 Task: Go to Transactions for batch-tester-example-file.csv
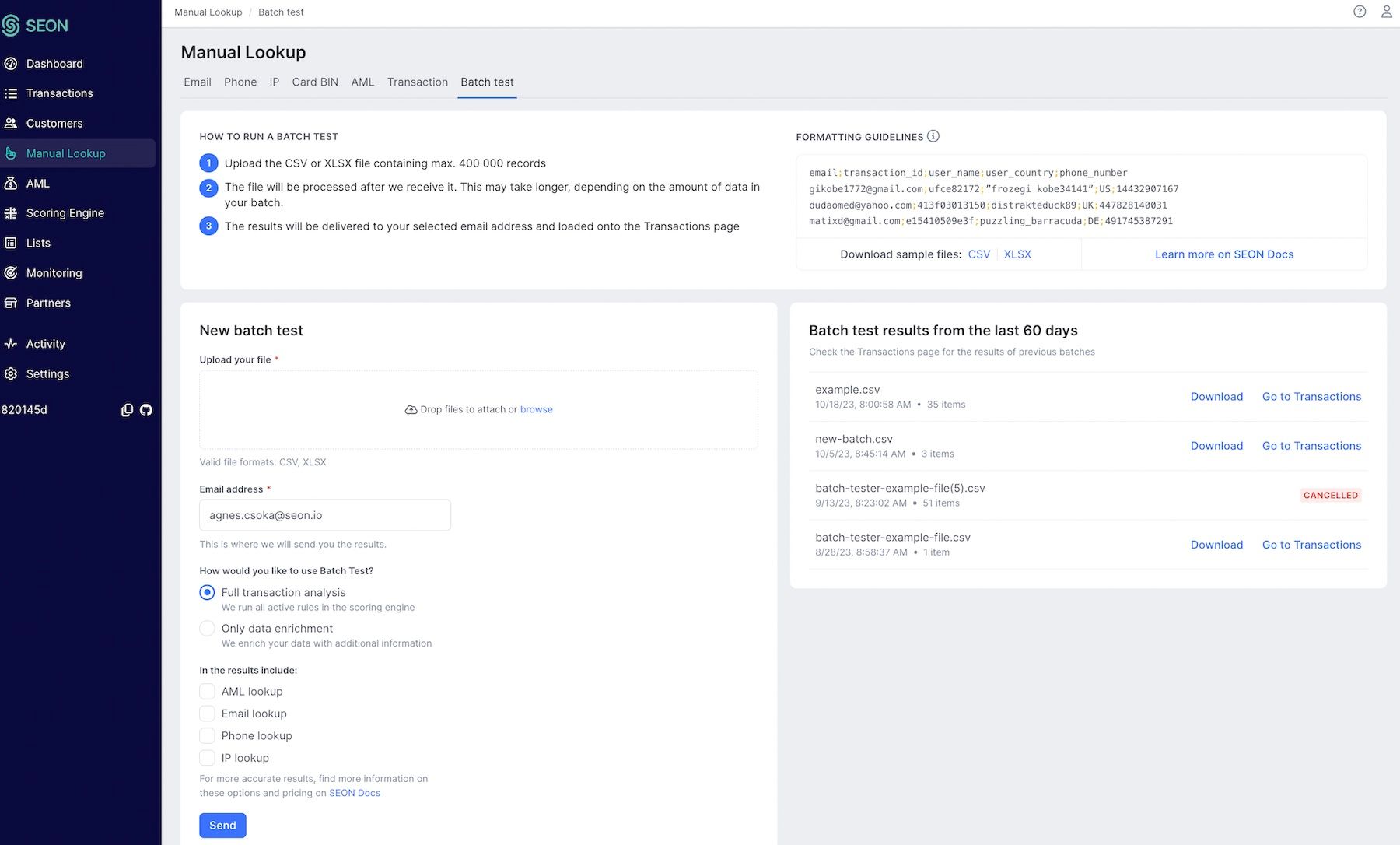(1311, 545)
